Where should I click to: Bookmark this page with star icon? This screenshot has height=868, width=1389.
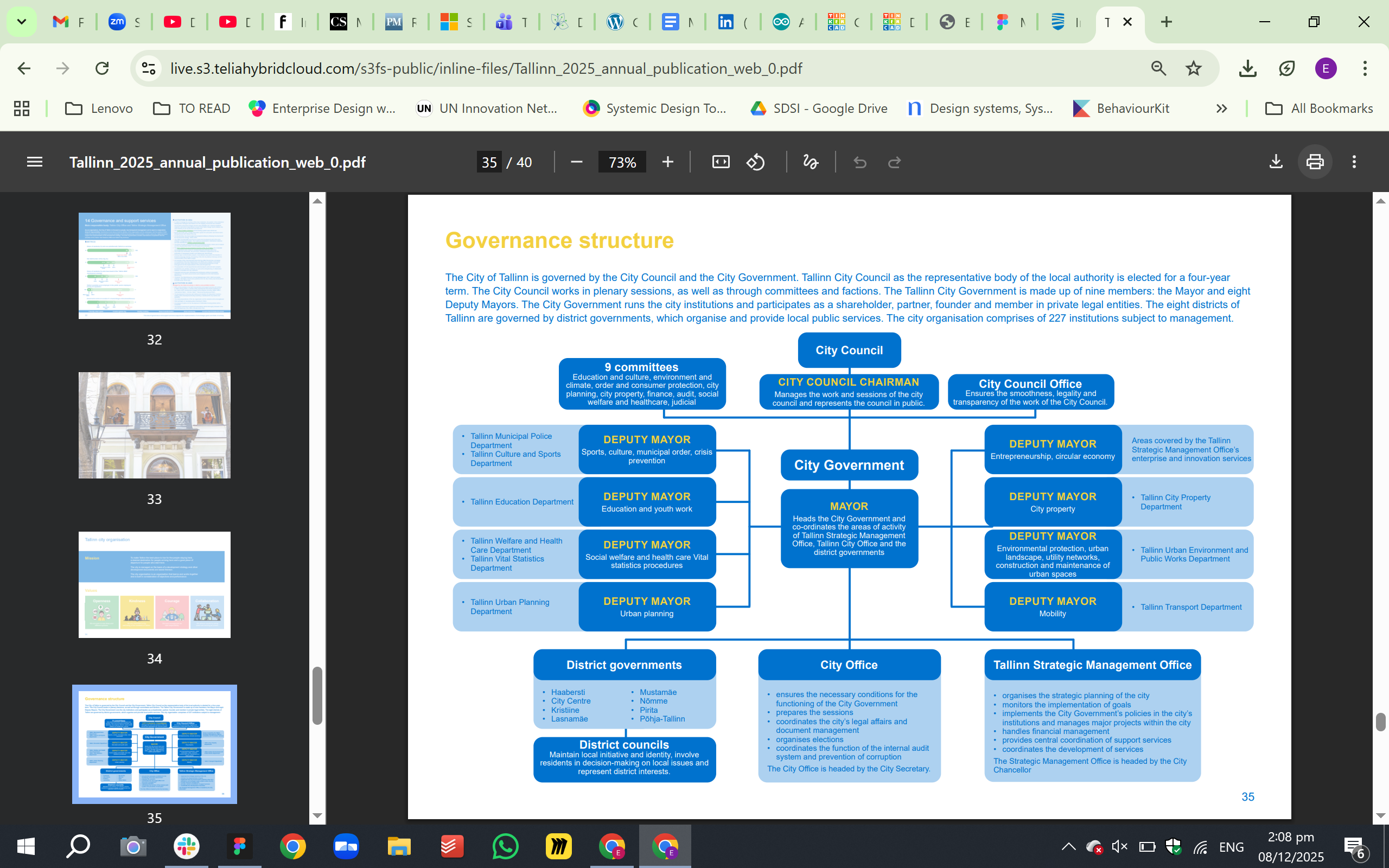(x=1193, y=69)
